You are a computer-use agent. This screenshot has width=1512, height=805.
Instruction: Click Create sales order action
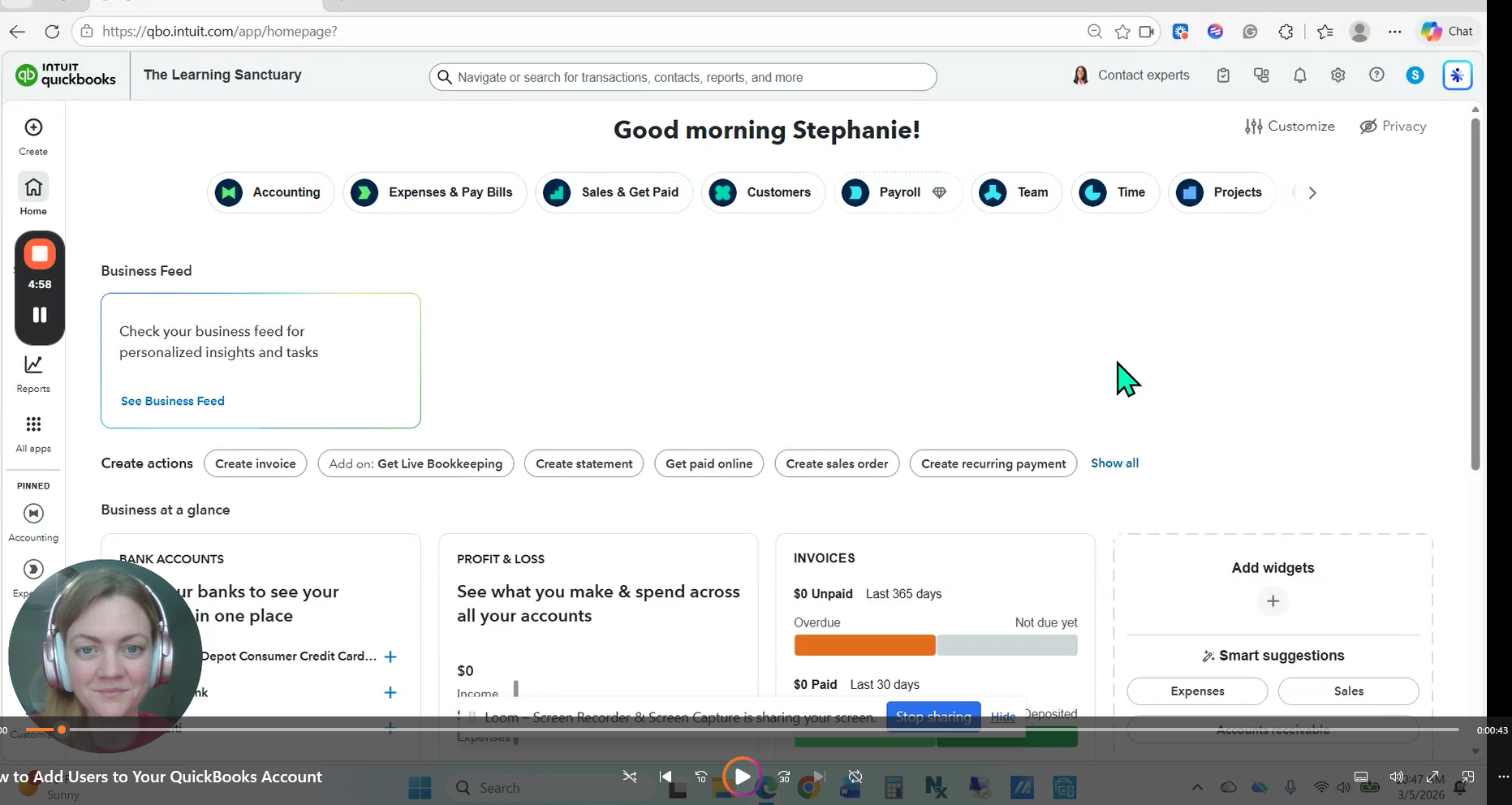coord(837,463)
